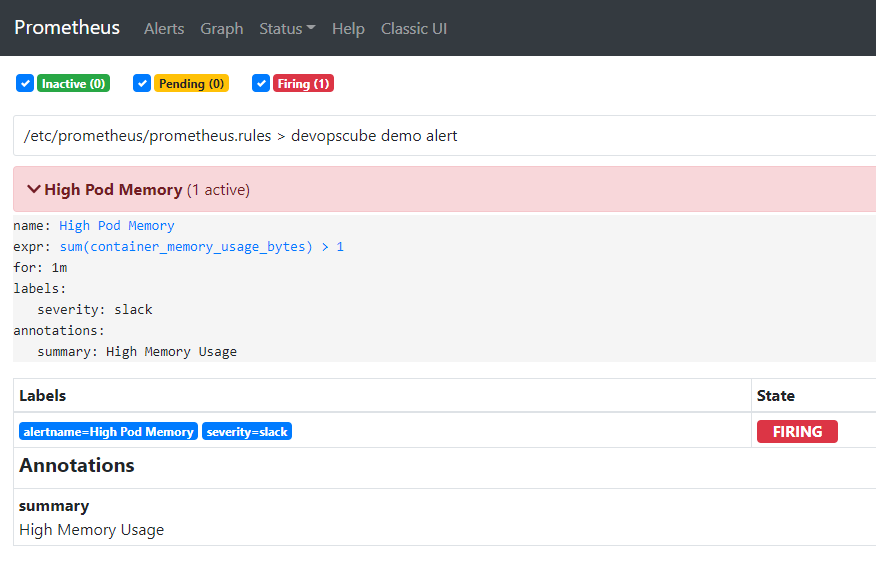The width and height of the screenshot is (876, 586).
Task: Select the High Memory Usage annotation value
Action: coord(92,530)
